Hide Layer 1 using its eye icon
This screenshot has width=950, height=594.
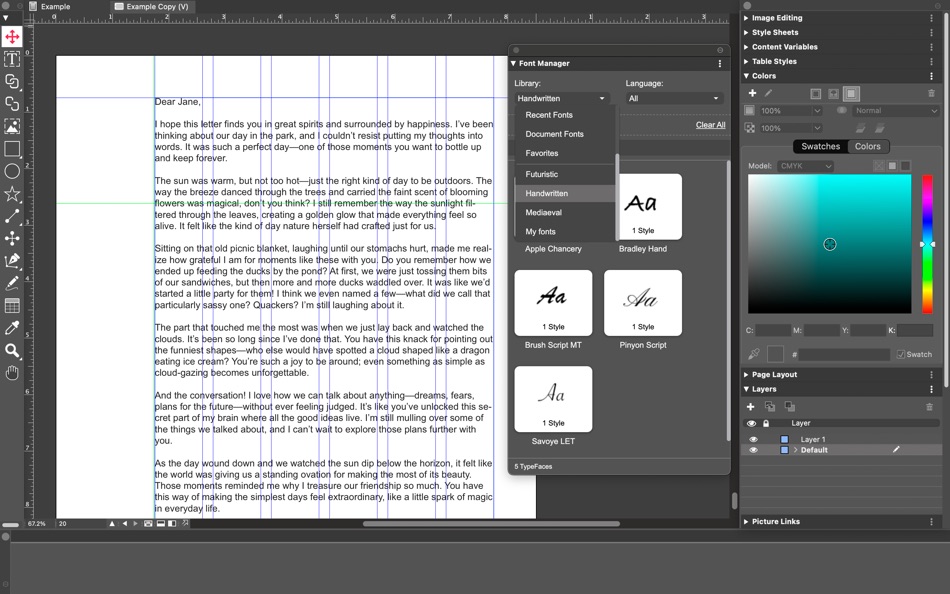(x=753, y=439)
